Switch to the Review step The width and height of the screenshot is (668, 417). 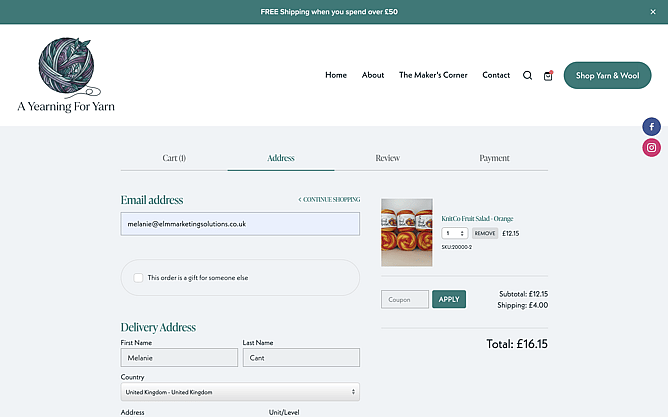[x=388, y=158]
